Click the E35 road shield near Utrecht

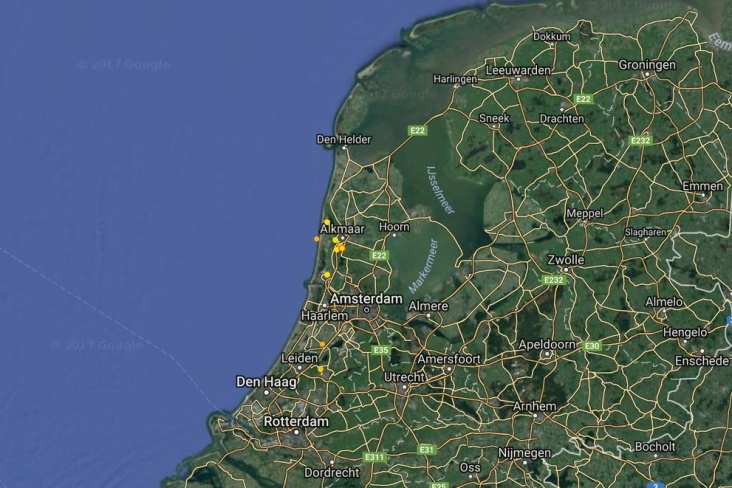381,350
